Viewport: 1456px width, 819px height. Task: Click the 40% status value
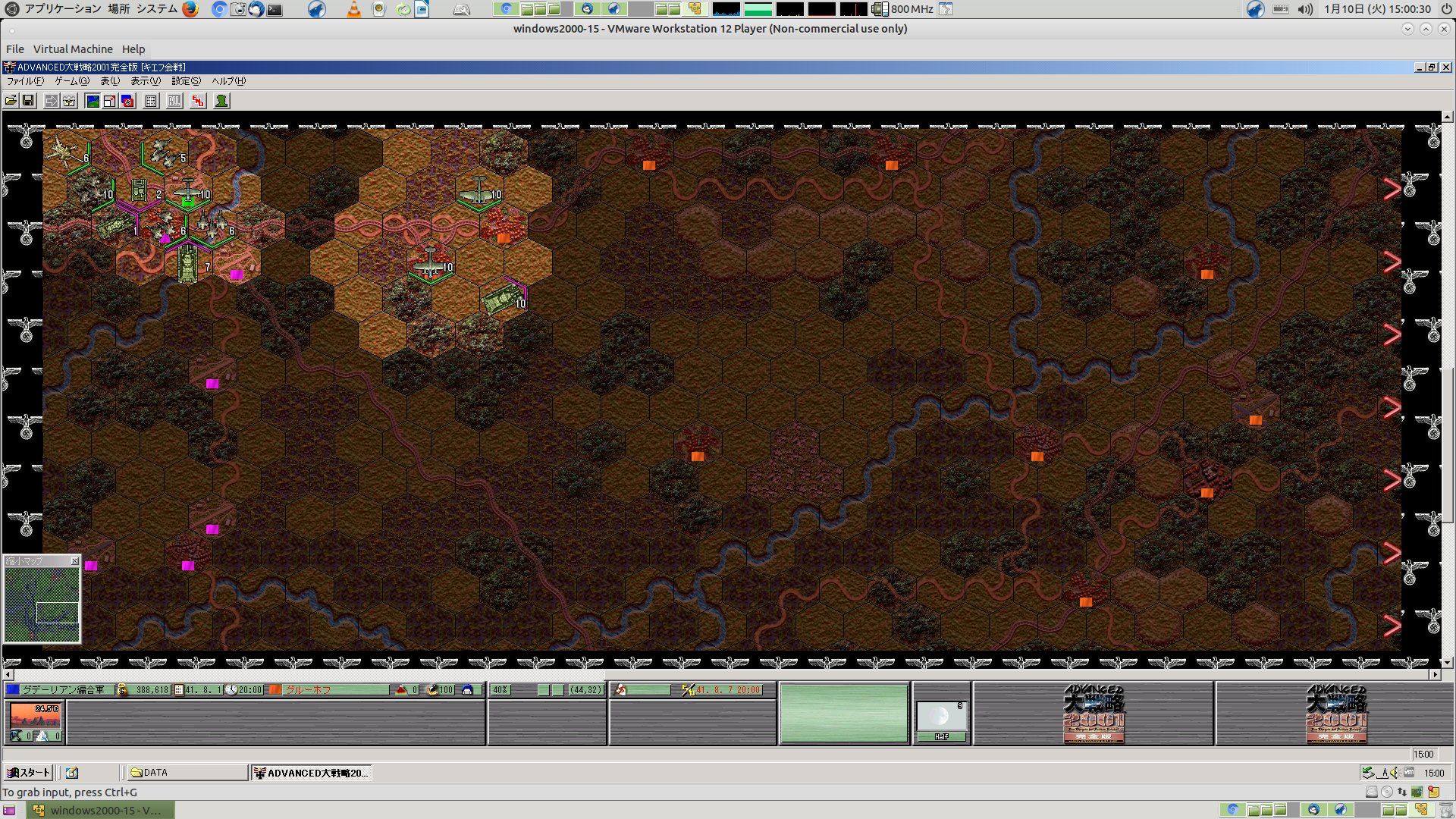[x=500, y=690]
